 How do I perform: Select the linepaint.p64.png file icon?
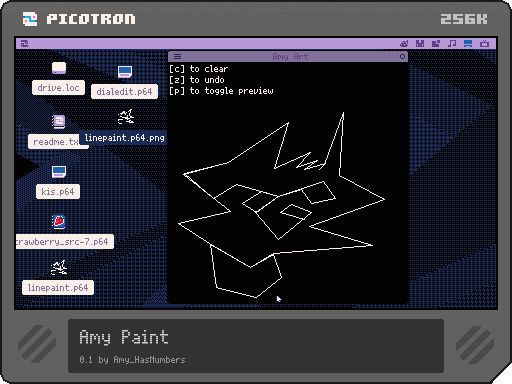click(x=126, y=116)
